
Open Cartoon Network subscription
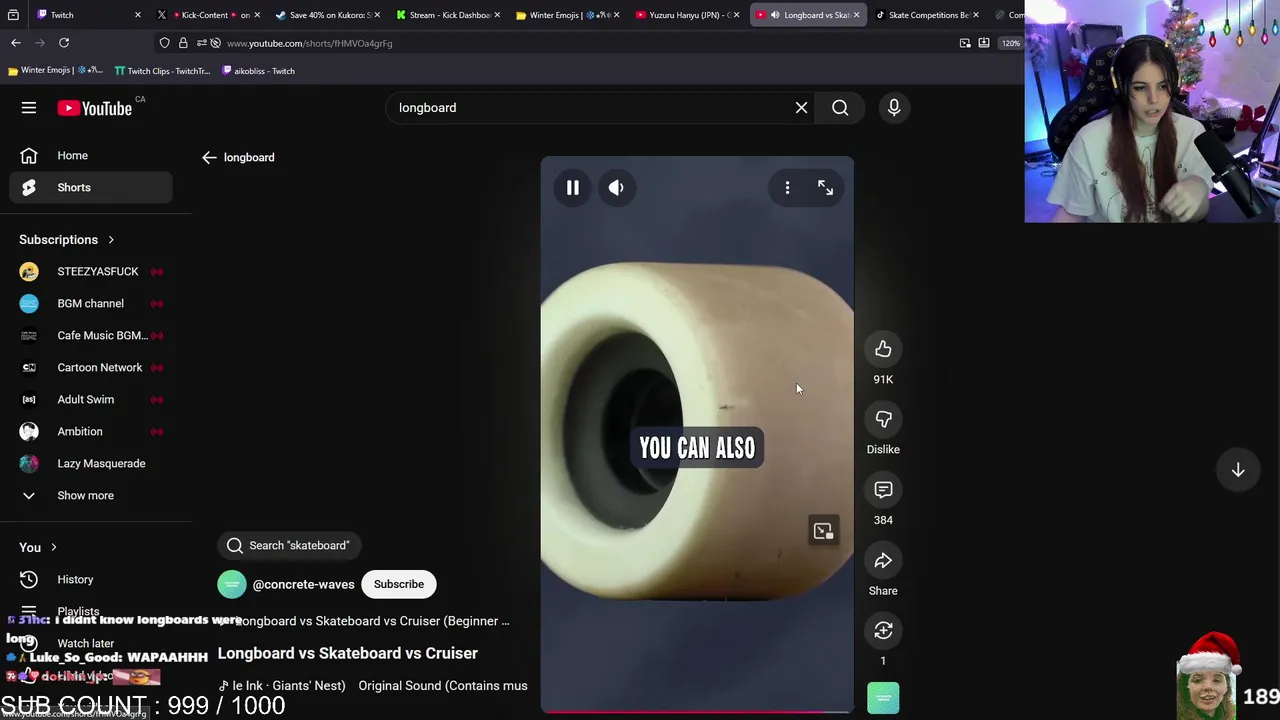coord(91,368)
